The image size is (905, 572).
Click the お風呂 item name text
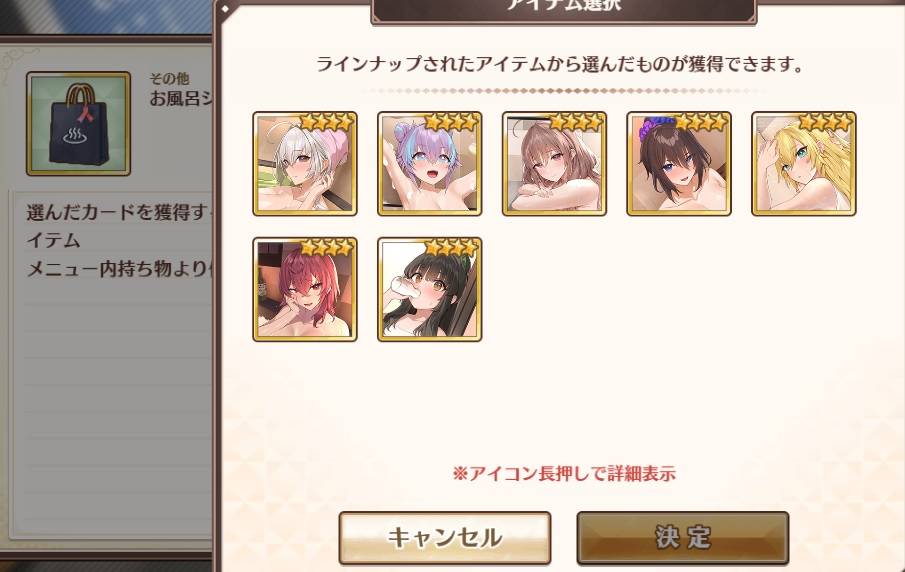click(181, 99)
